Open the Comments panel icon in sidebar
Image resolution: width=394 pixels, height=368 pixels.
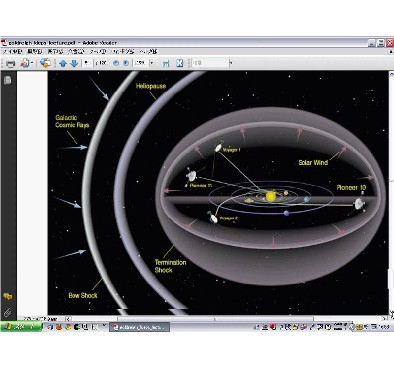tap(7, 296)
